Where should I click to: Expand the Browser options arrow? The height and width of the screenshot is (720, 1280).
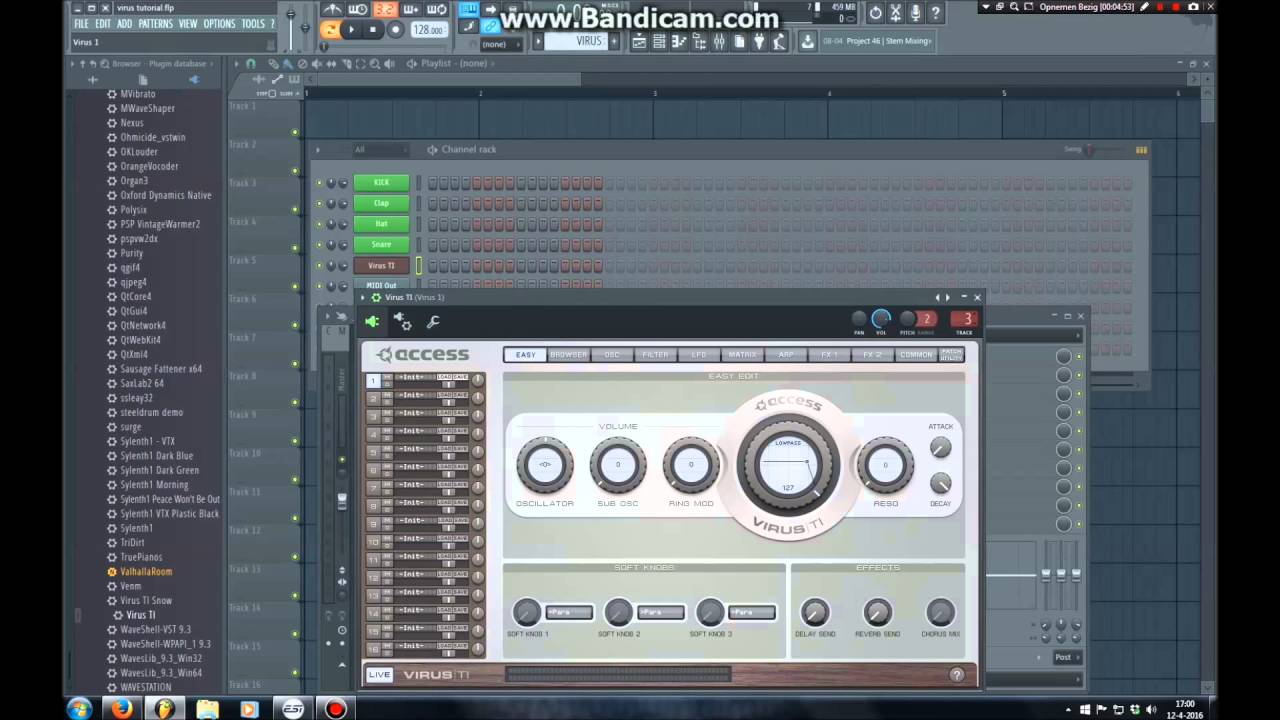tap(72, 63)
